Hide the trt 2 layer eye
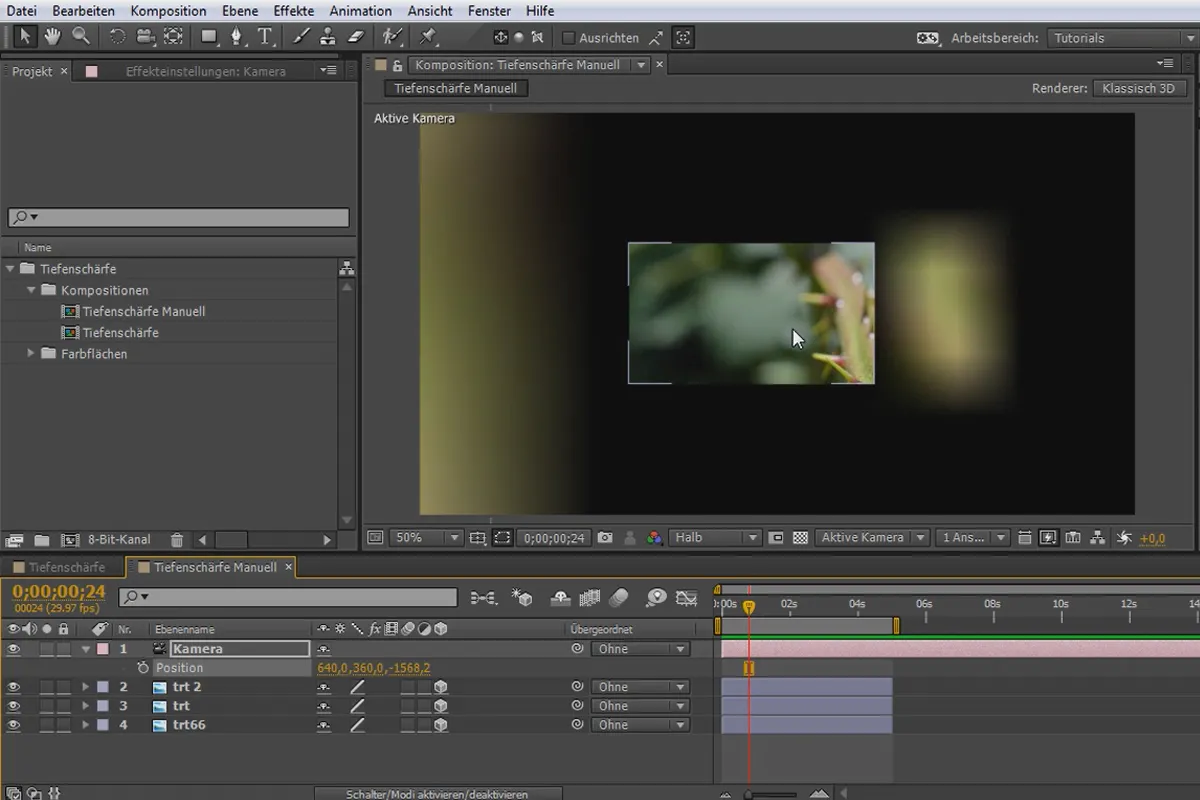 [14, 687]
